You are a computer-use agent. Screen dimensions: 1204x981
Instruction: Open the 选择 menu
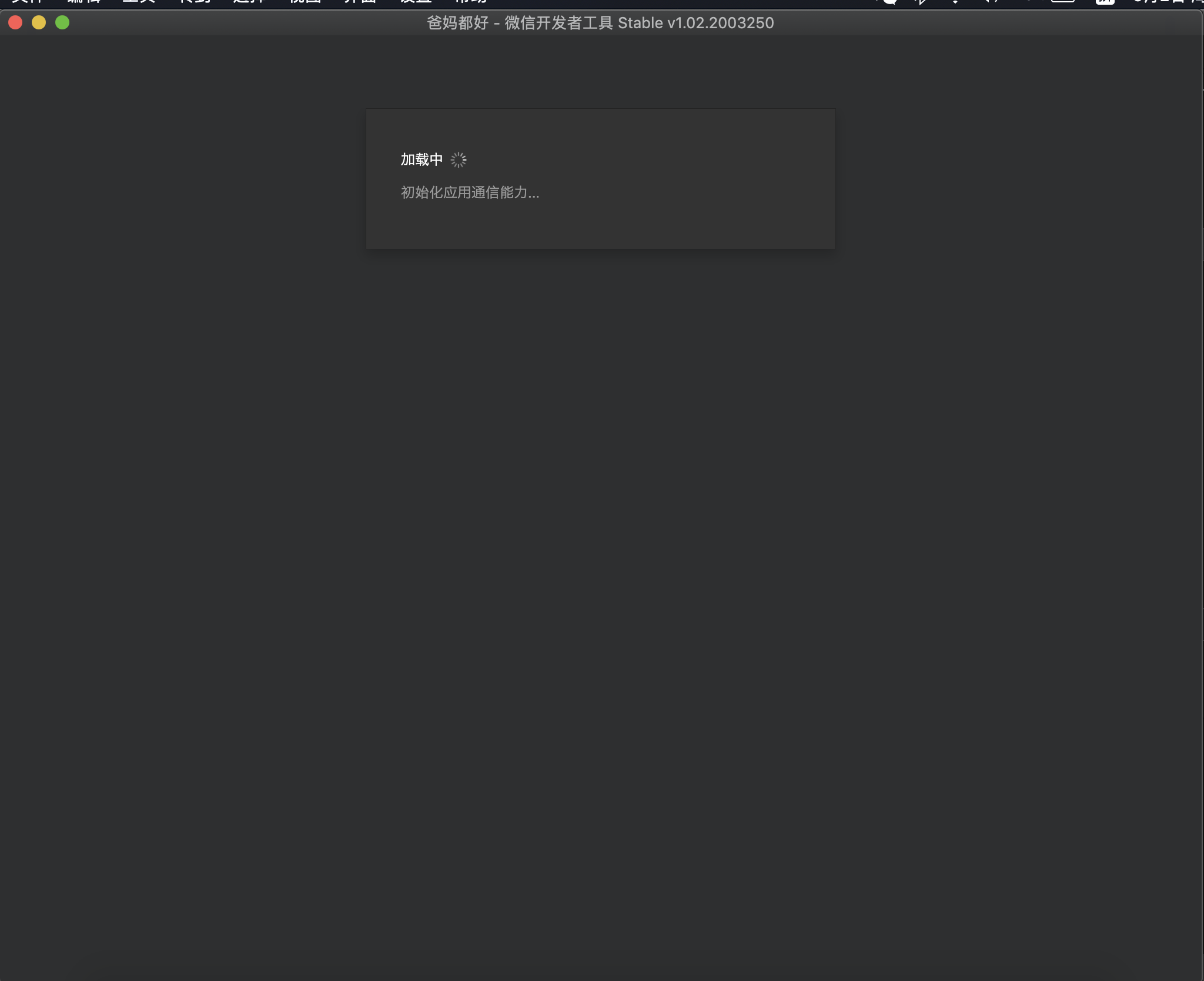click(x=250, y=2)
